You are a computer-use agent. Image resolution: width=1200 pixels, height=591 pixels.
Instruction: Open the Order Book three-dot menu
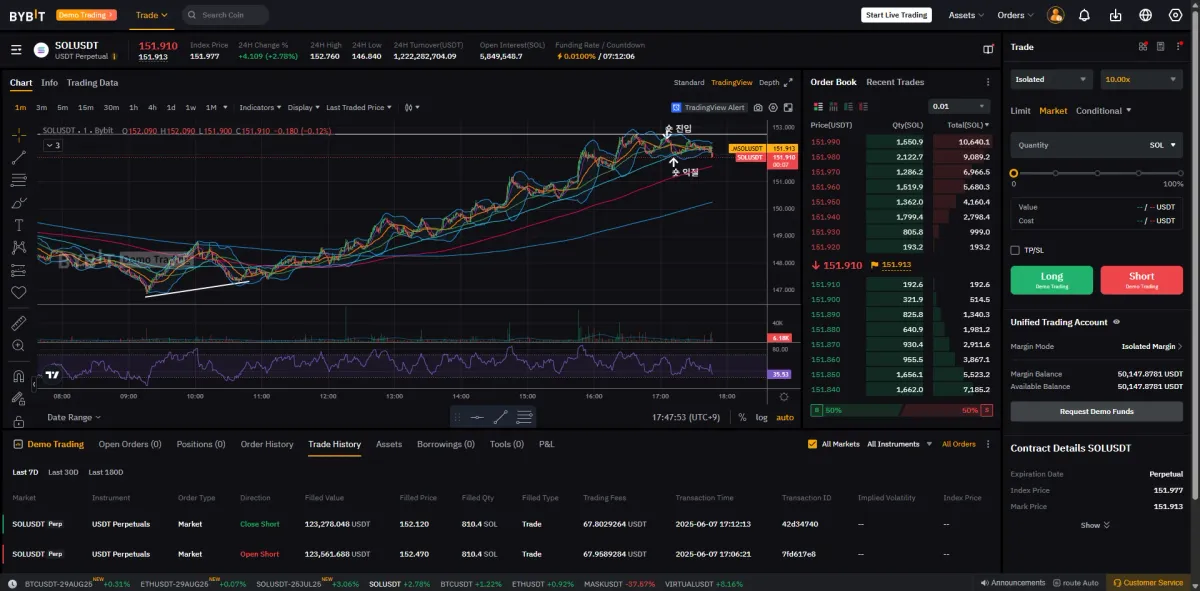coord(988,82)
